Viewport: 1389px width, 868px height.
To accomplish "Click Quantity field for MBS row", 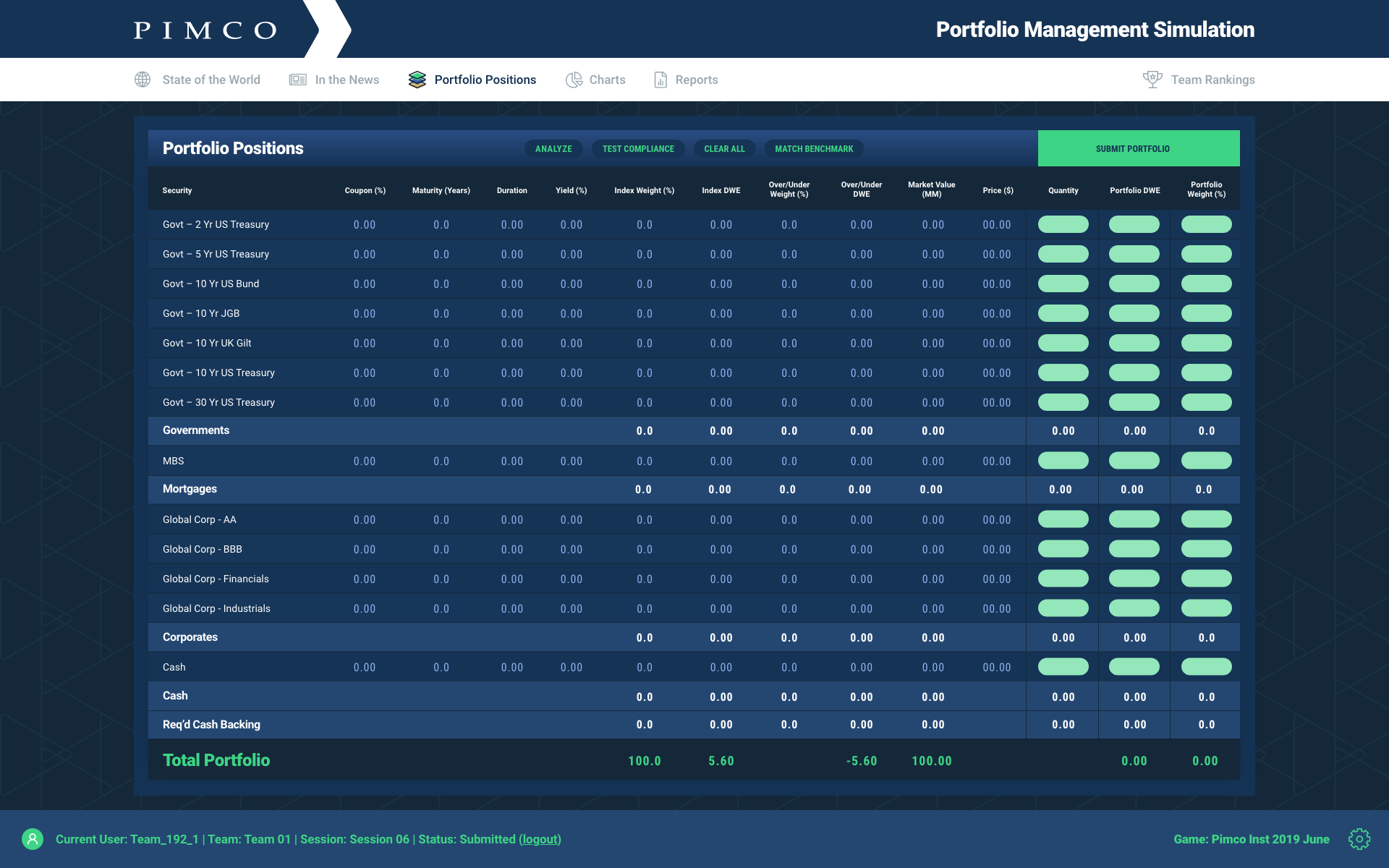I will (1063, 461).
